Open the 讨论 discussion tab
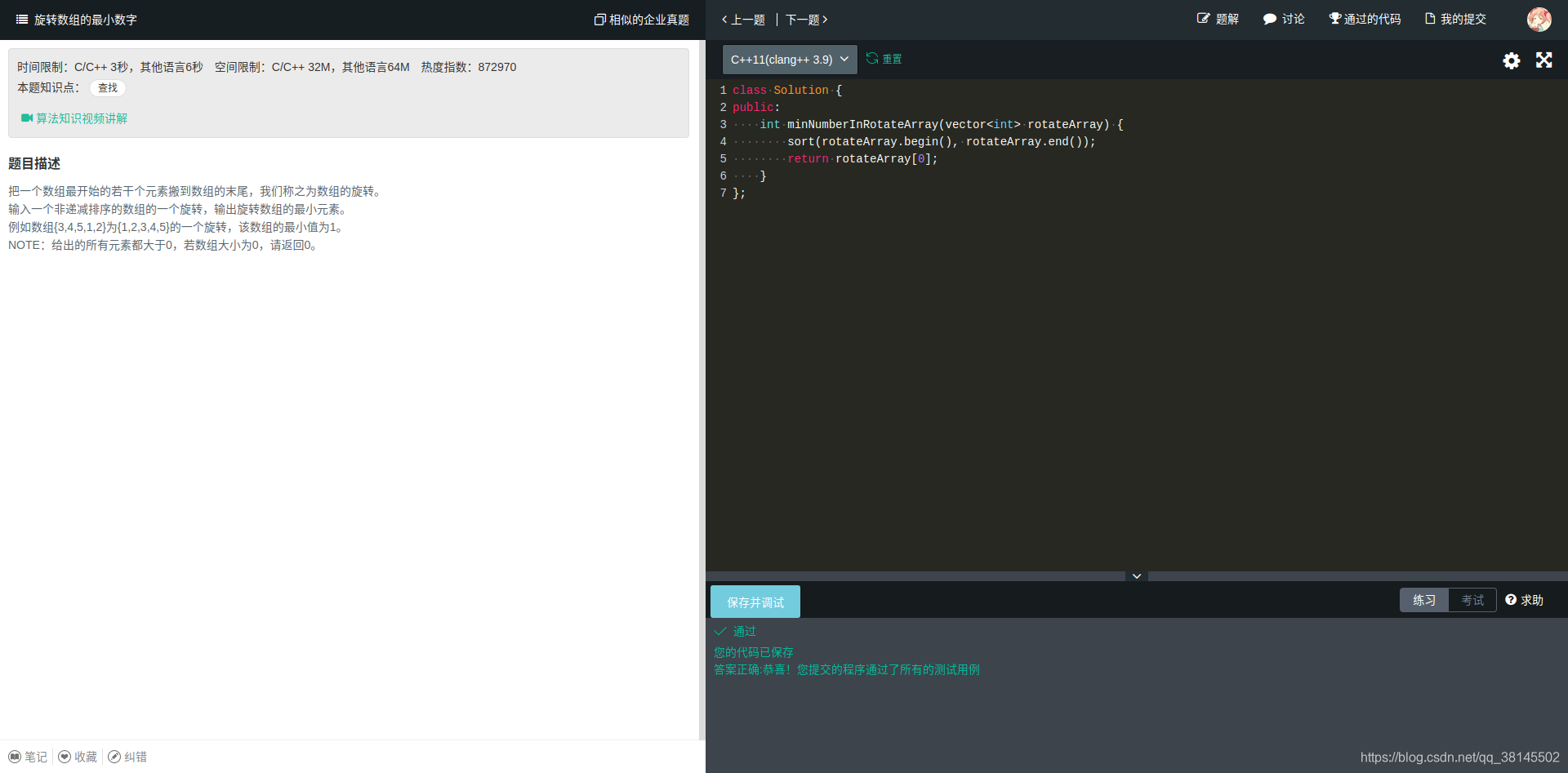This screenshot has width=1568, height=773. click(1284, 19)
